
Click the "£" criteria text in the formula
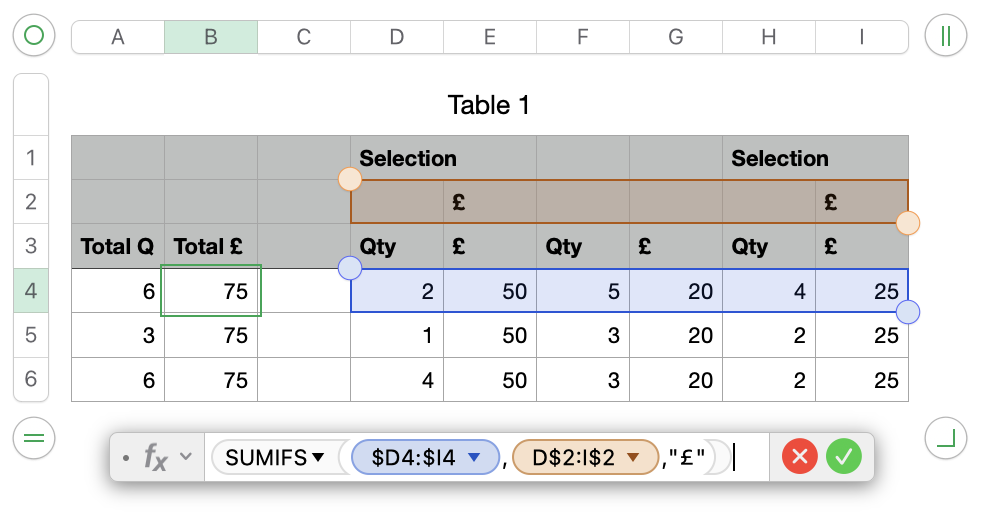point(687,458)
